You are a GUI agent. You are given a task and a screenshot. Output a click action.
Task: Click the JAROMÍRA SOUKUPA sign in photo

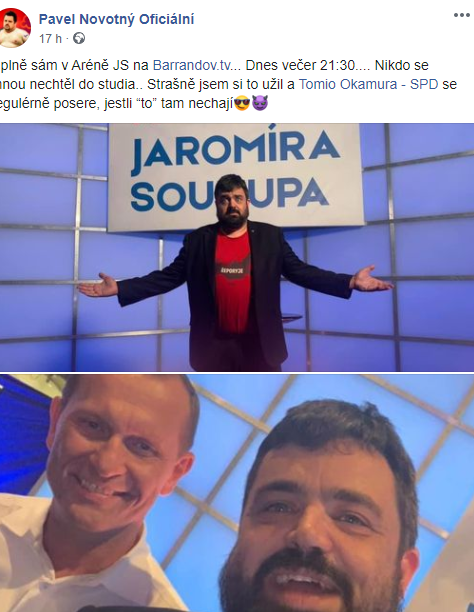click(236, 175)
